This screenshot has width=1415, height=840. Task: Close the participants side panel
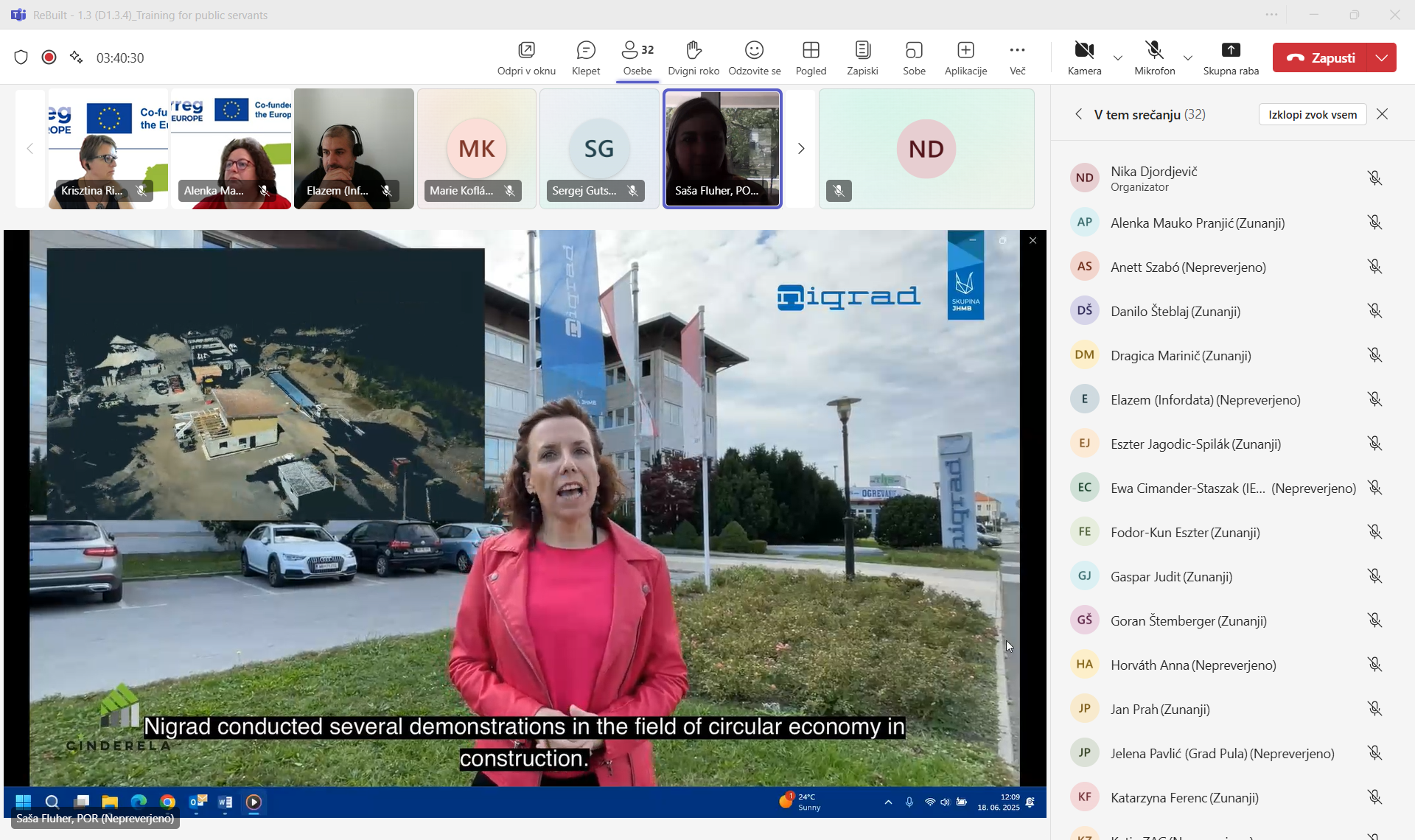(x=1383, y=114)
